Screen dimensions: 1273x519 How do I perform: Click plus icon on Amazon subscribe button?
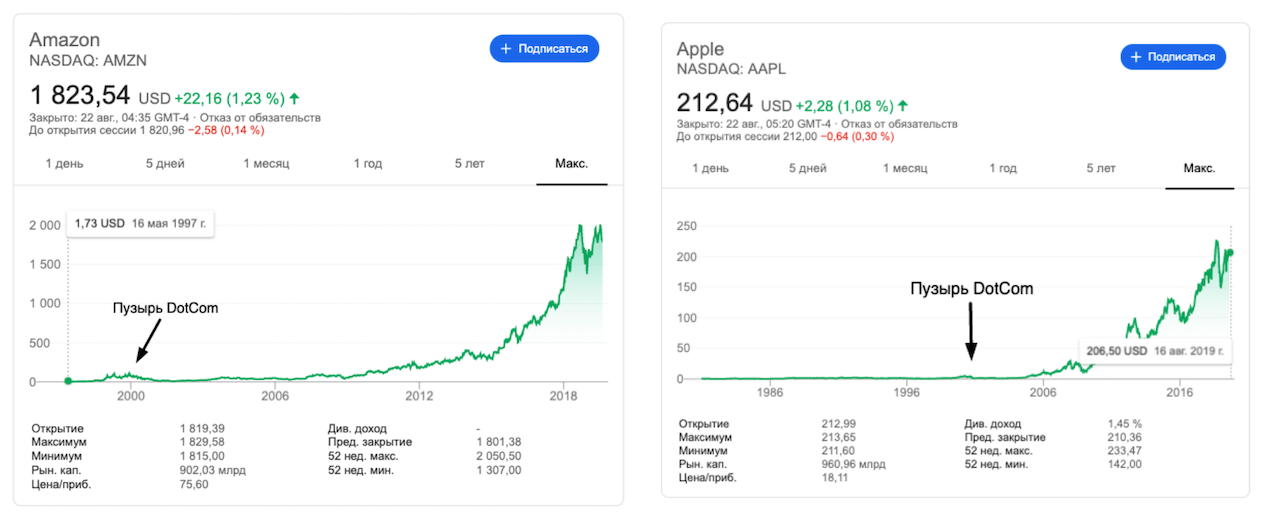[506, 48]
